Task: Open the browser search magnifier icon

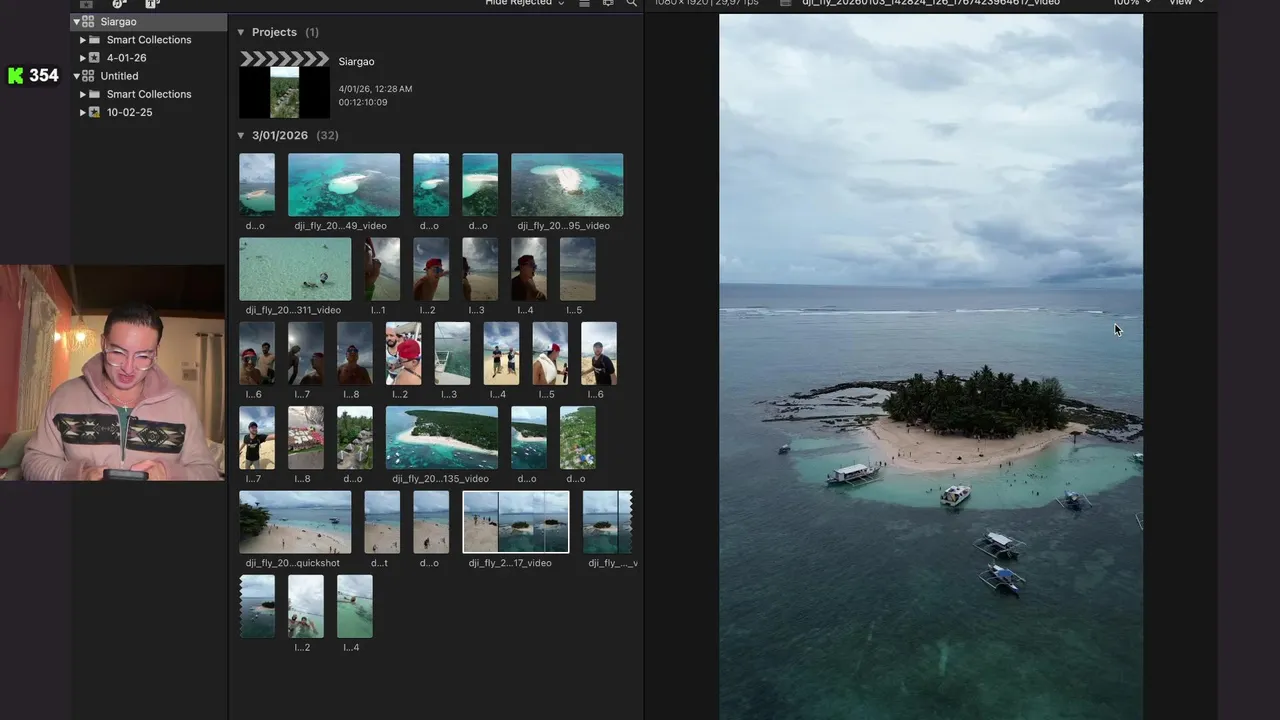Action: click(x=631, y=3)
